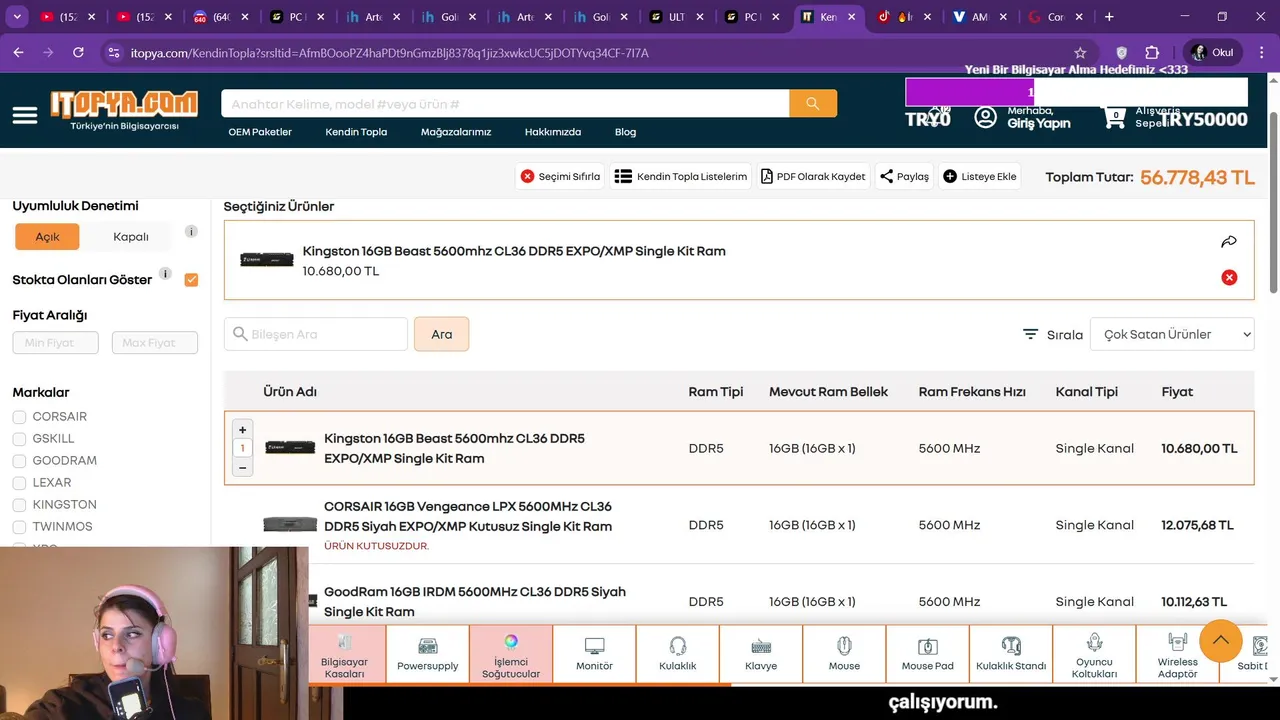Click the orange scroll-to-top arrow button

point(1220,641)
